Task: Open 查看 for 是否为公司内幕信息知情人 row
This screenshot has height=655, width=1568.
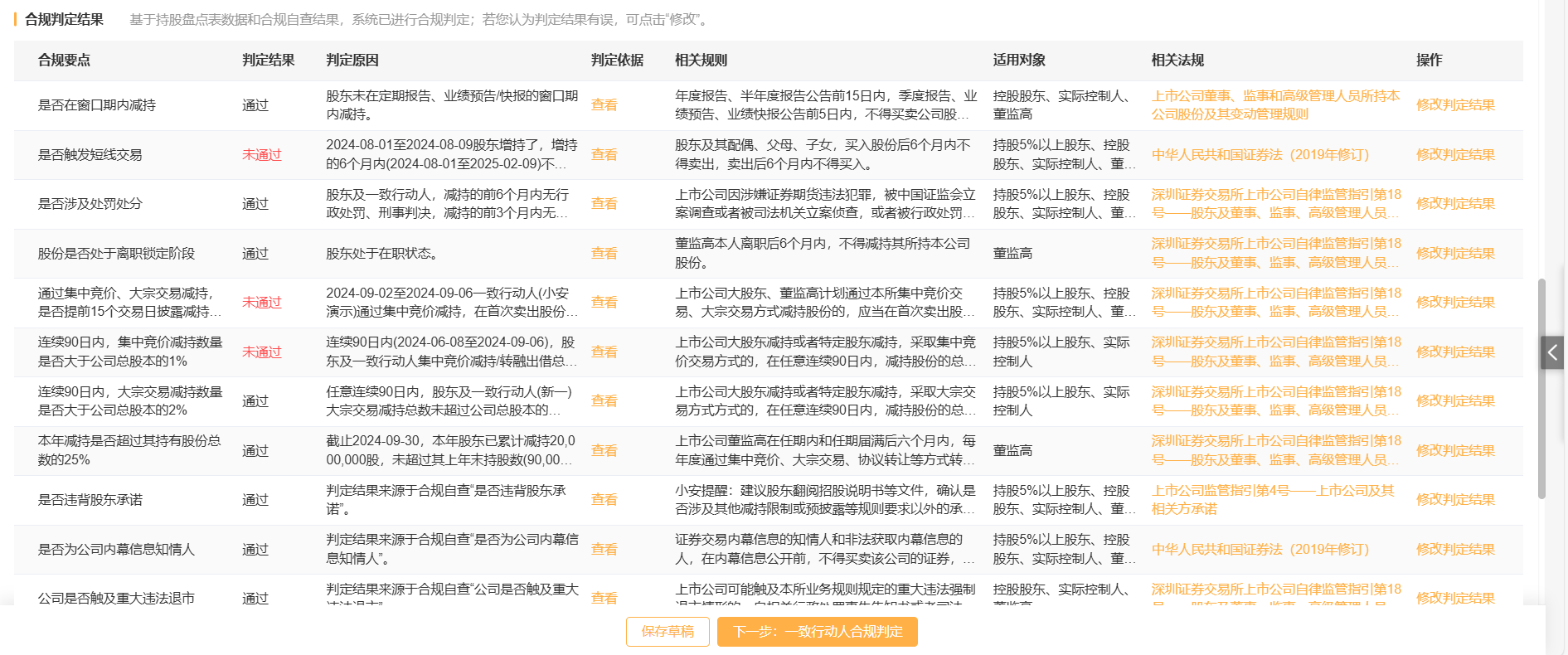Action: tap(604, 550)
